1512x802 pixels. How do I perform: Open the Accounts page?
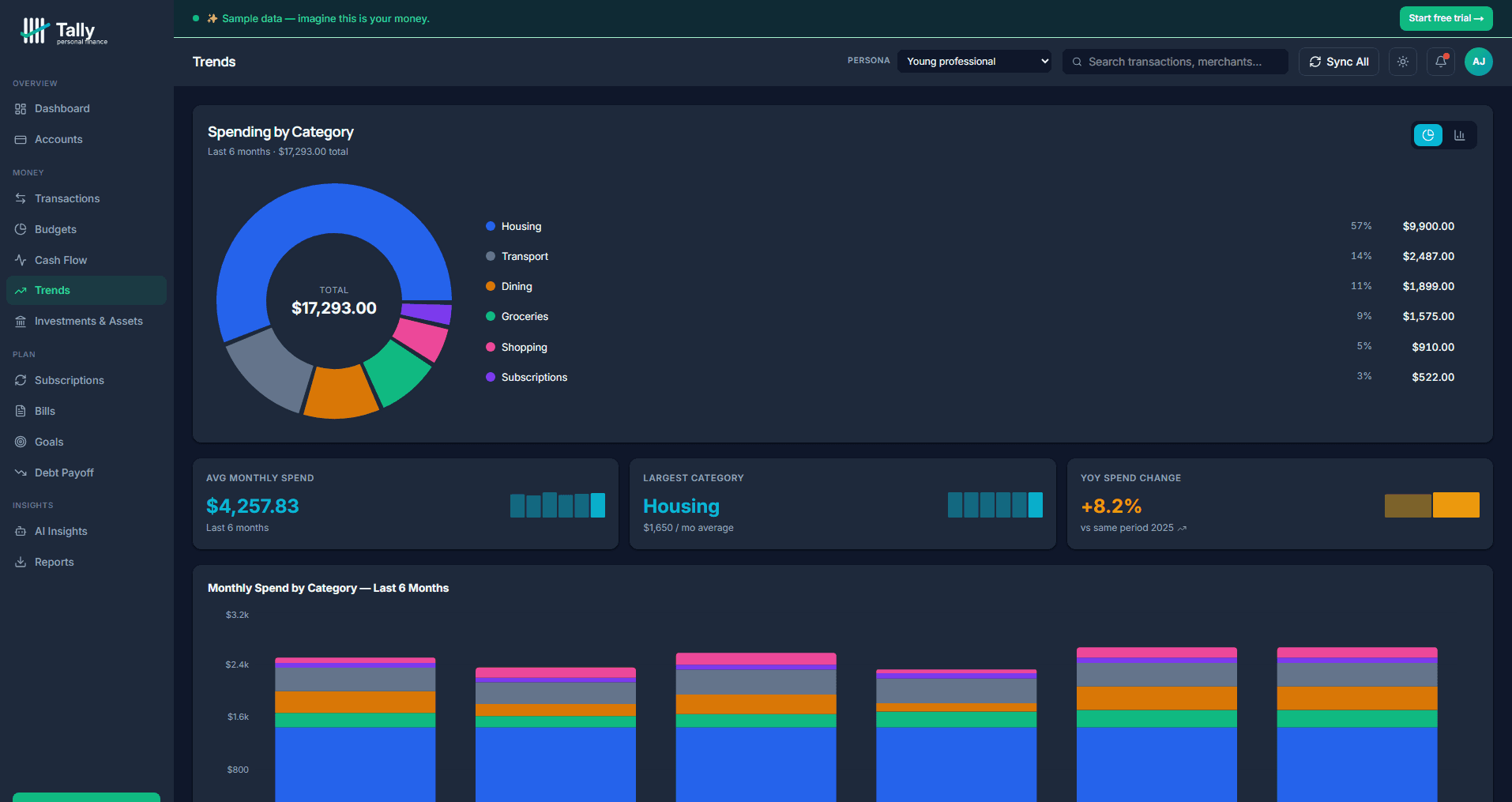86,139
